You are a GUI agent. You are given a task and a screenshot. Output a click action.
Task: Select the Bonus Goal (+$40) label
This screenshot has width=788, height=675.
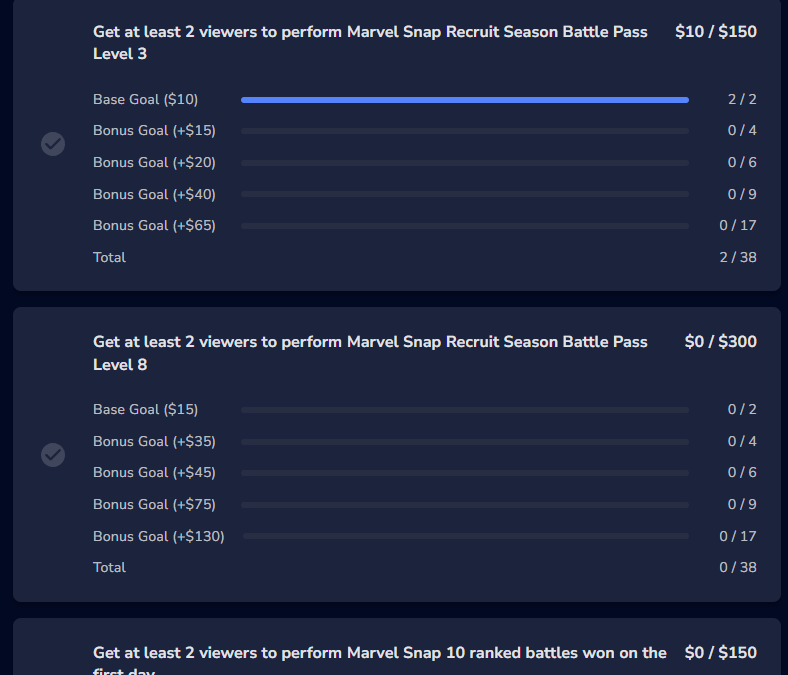click(154, 194)
